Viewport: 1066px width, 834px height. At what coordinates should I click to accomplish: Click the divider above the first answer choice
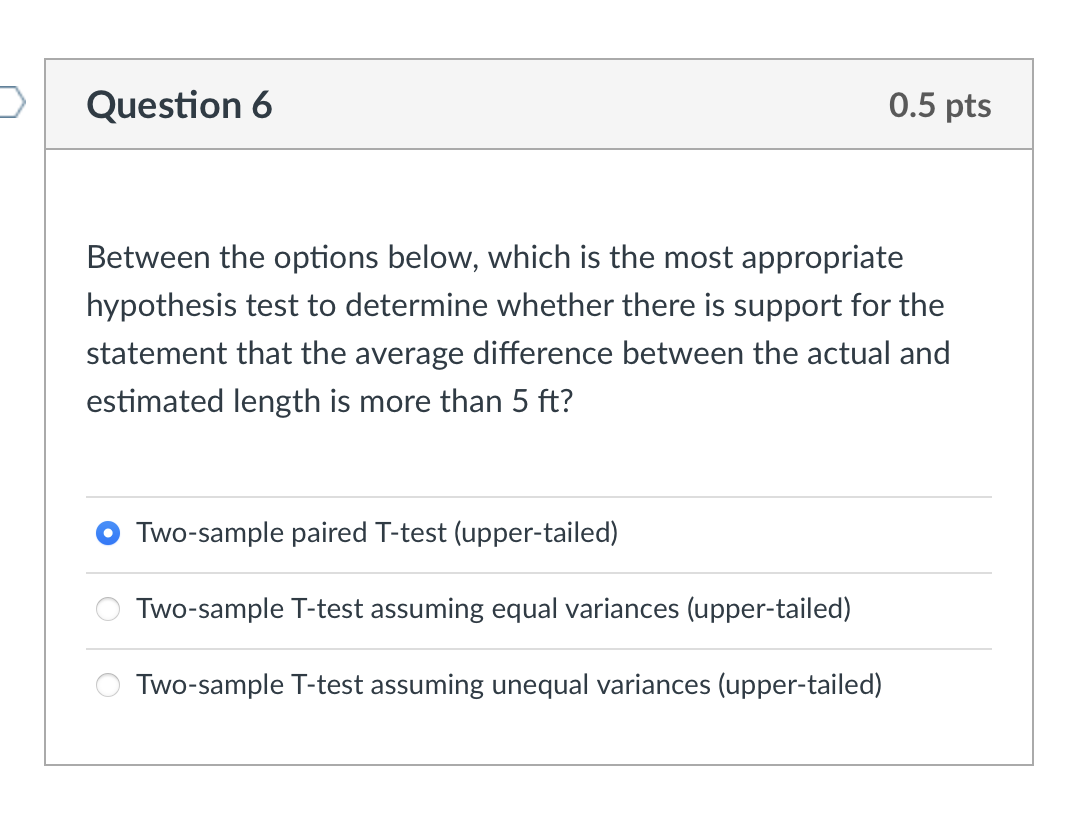click(x=539, y=495)
